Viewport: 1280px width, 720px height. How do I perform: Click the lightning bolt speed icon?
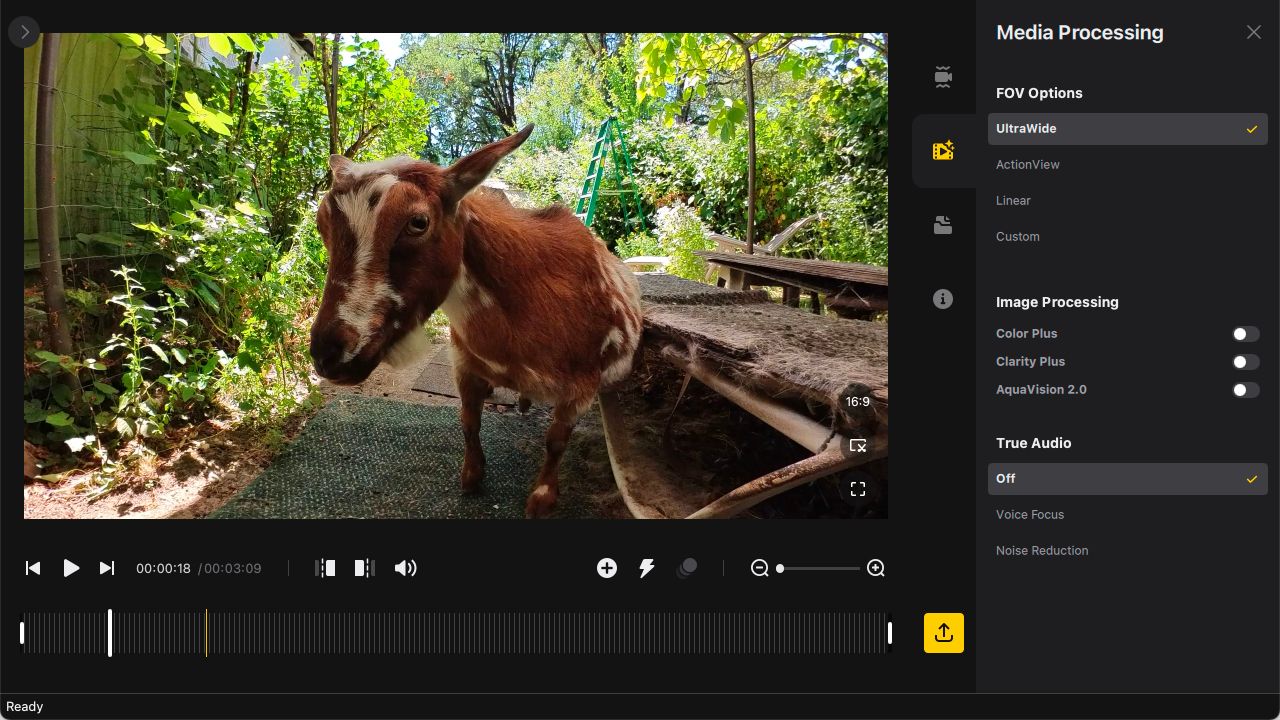[x=647, y=568]
